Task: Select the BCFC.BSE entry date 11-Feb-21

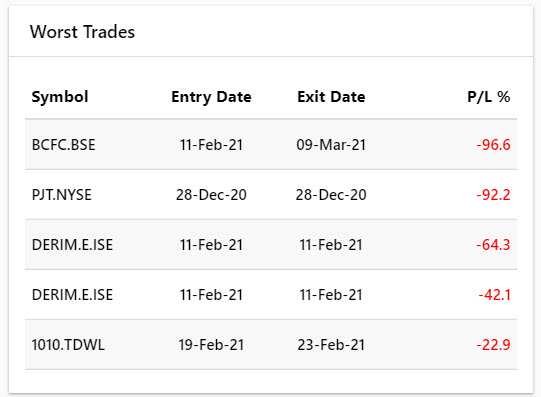Action: [x=211, y=145]
